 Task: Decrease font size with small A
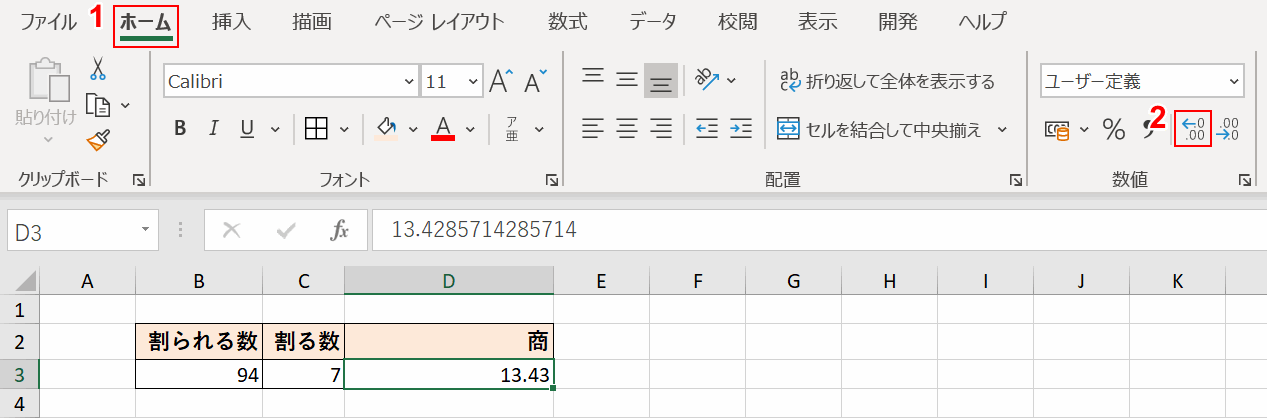coord(536,82)
